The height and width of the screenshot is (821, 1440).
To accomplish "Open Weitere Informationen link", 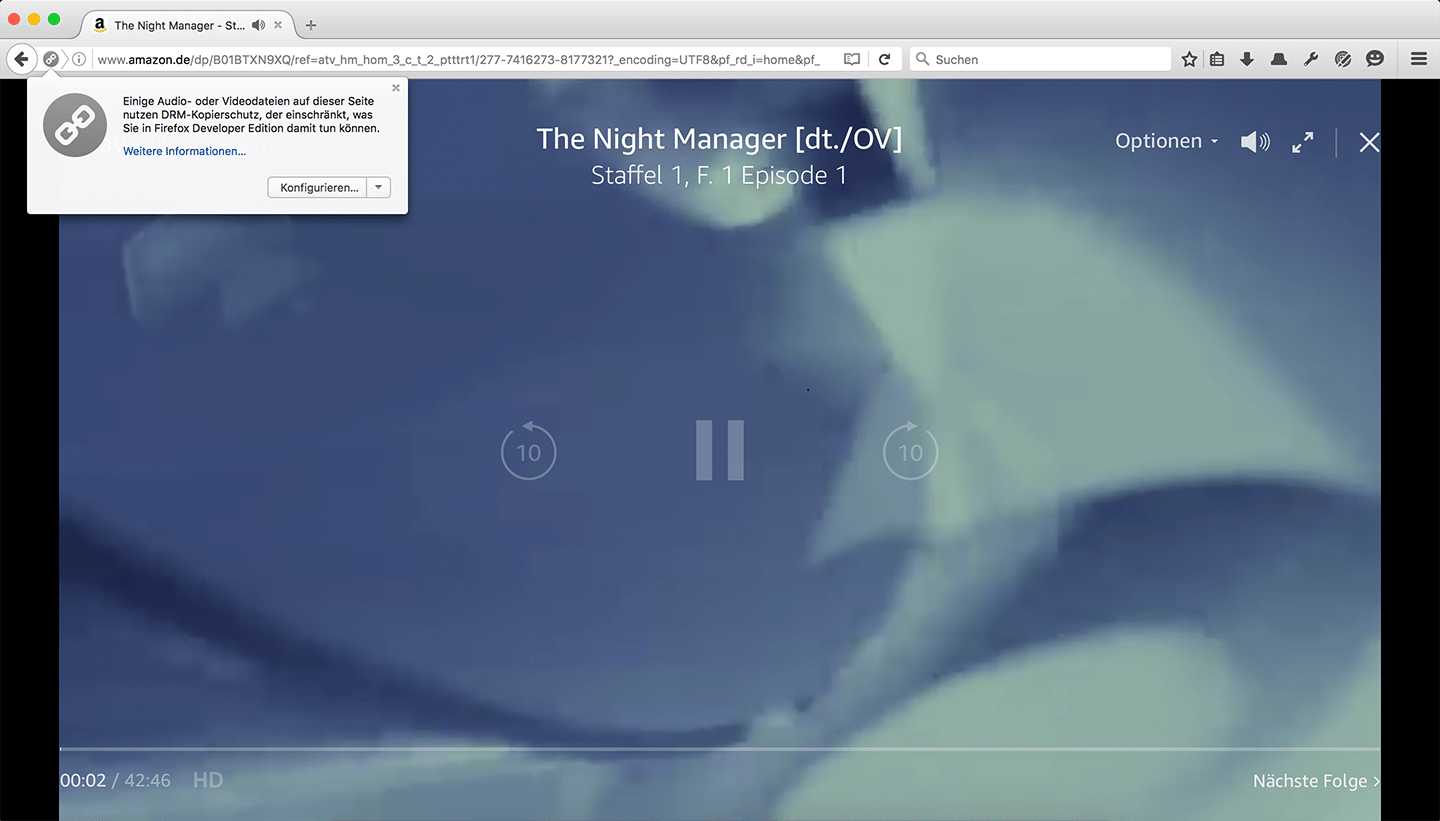I will [x=184, y=151].
